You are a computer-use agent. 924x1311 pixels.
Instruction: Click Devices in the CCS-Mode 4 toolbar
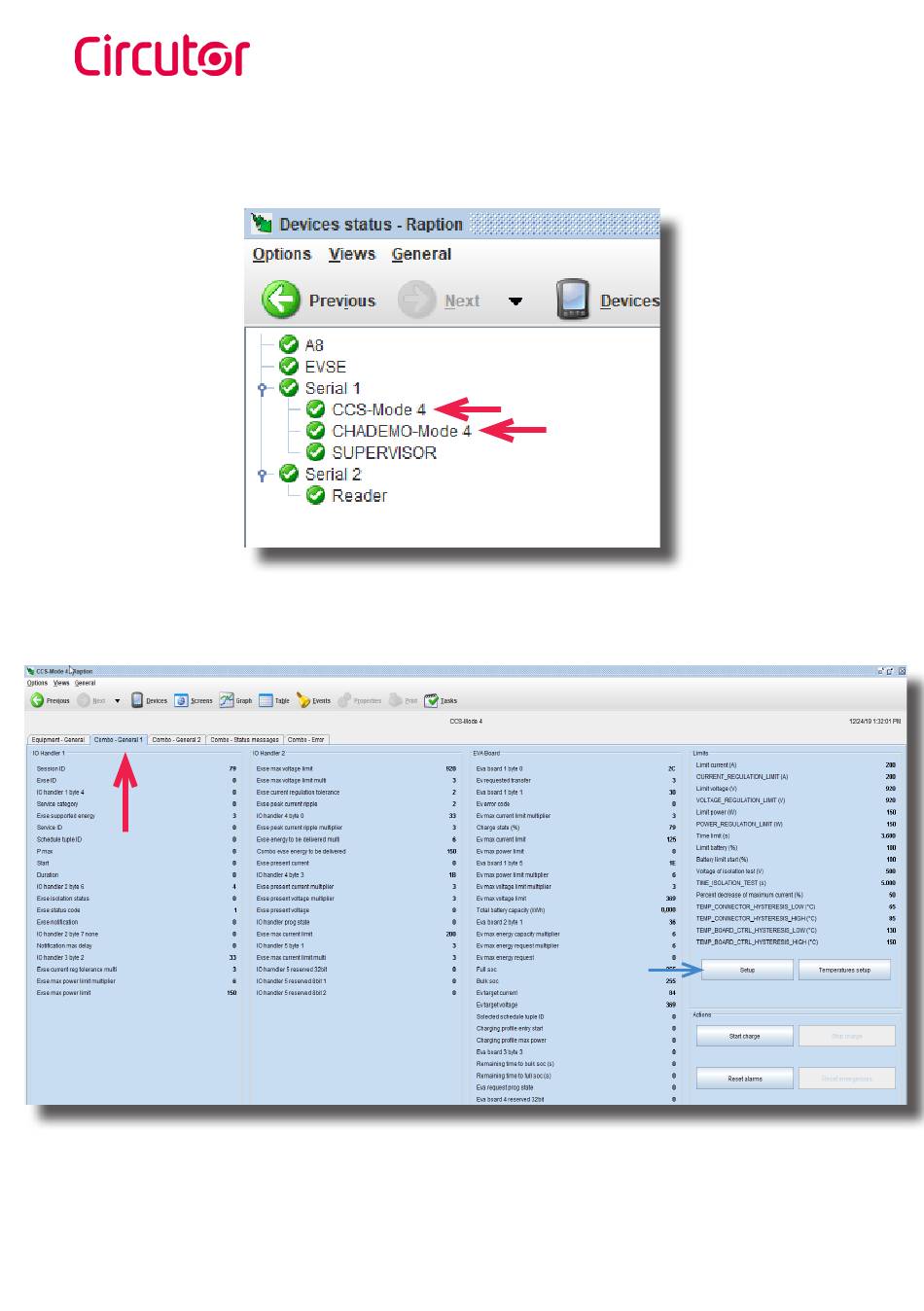(150, 700)
